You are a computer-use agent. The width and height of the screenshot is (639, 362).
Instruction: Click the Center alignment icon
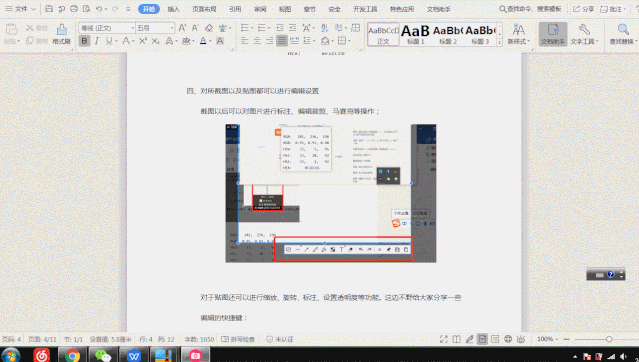[x=257, y=41]
